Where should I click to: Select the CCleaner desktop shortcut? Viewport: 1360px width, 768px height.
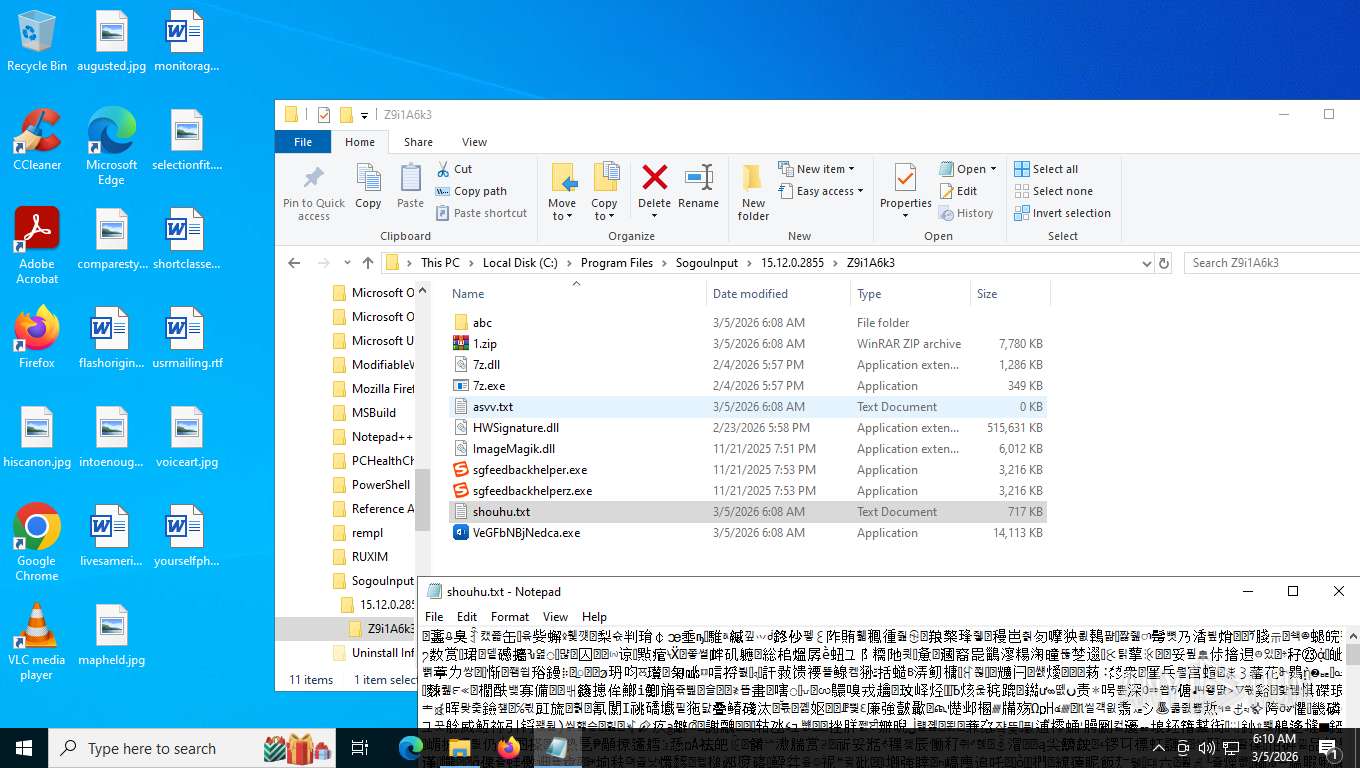click(x=37, y=139)
